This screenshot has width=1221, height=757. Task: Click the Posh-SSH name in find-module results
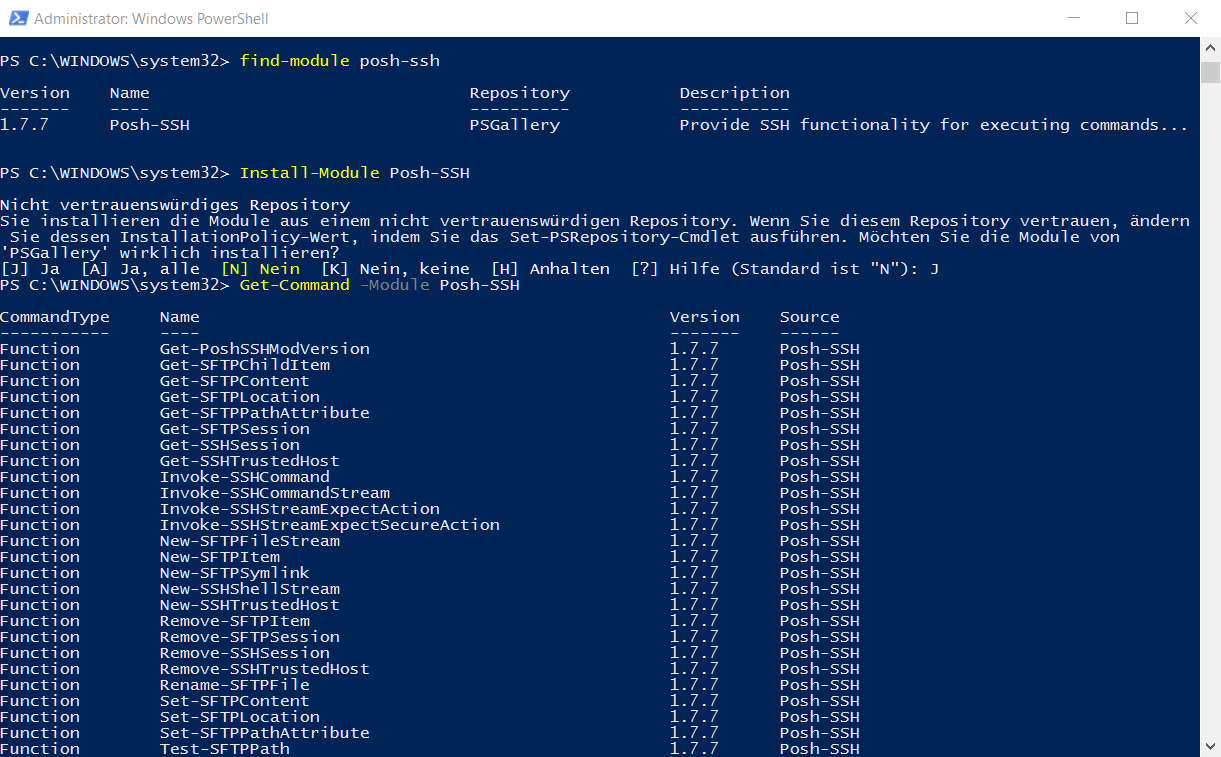pyautogui.click(x=150, y=125)
